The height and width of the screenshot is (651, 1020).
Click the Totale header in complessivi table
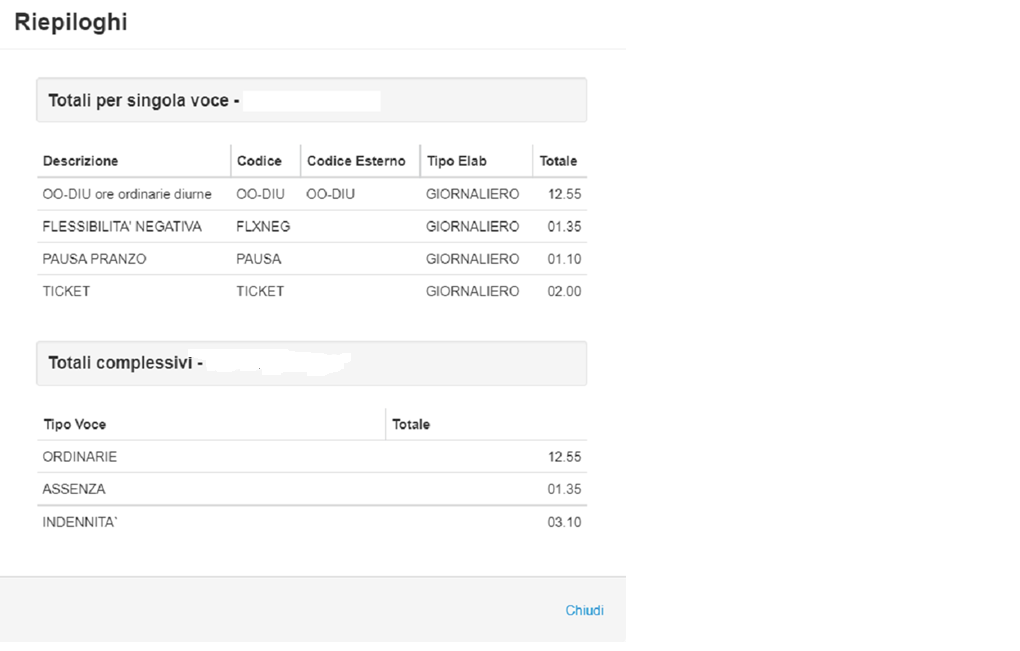pyautogui.click(x=411, y=425)
